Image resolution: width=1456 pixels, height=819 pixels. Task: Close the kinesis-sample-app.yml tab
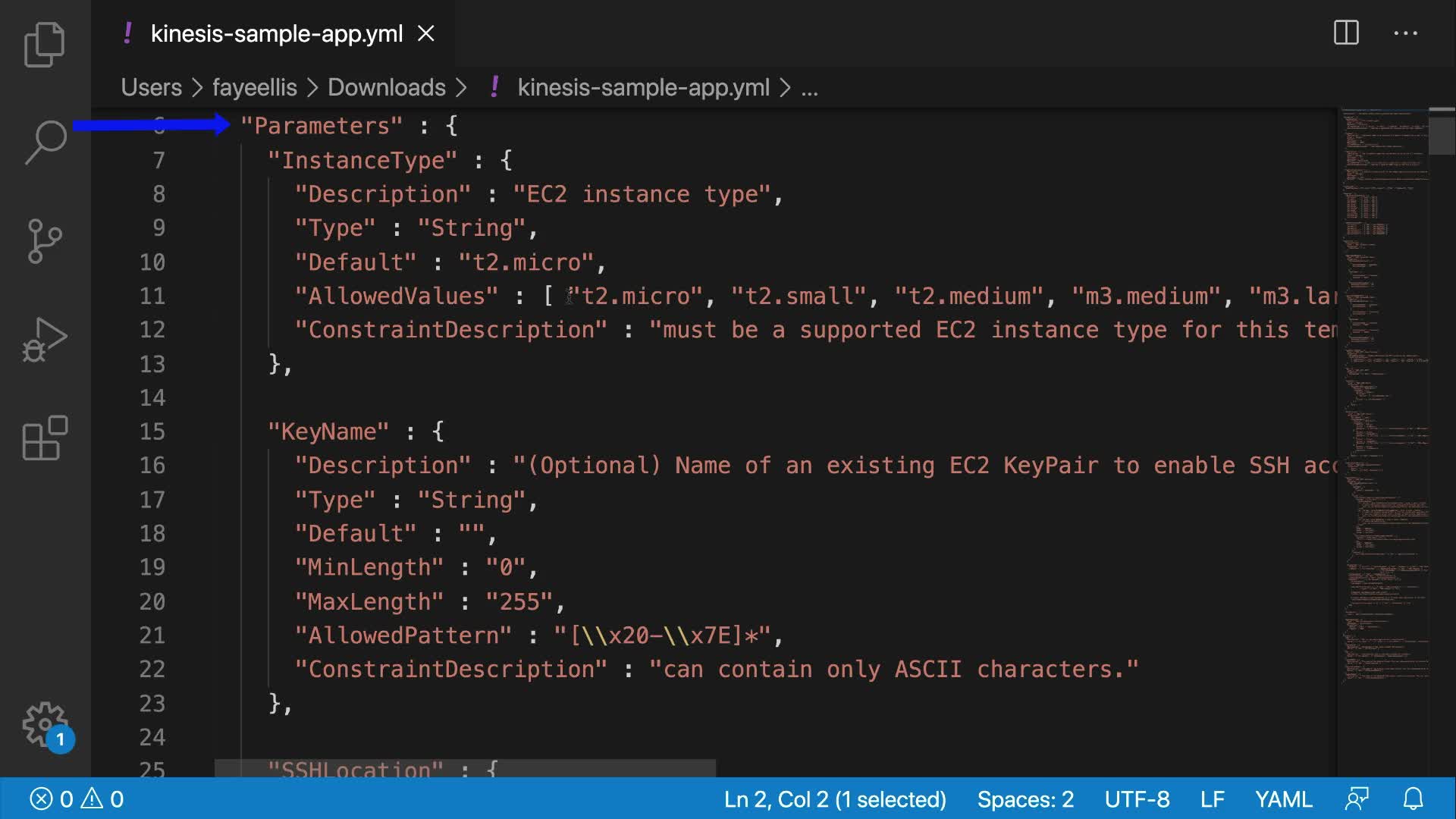(x=426, y=33)
